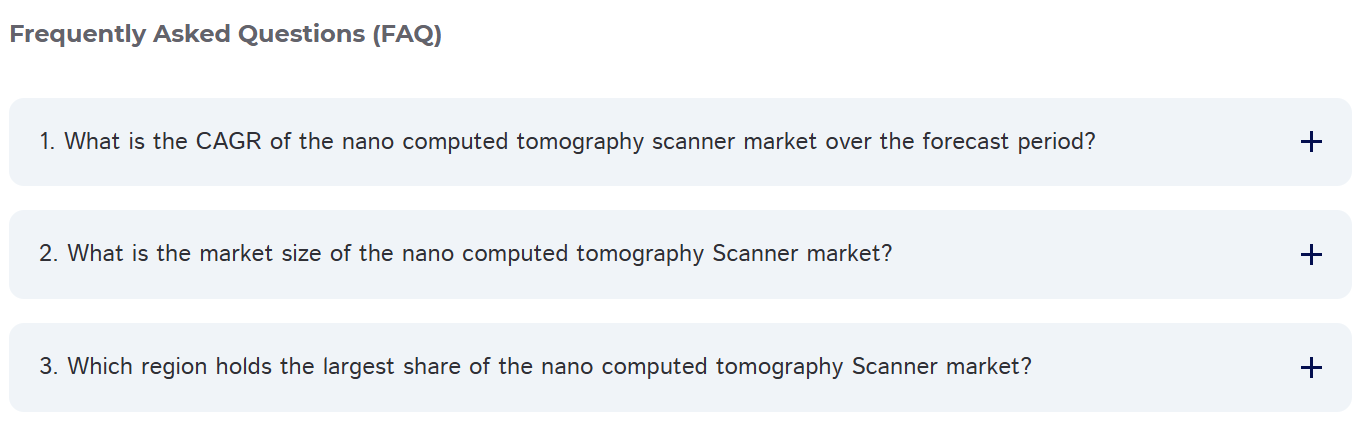The height and width of the screenshot is (439, 1371).
Task: Click the number '3.' in the third question
Action: point(49,367)
